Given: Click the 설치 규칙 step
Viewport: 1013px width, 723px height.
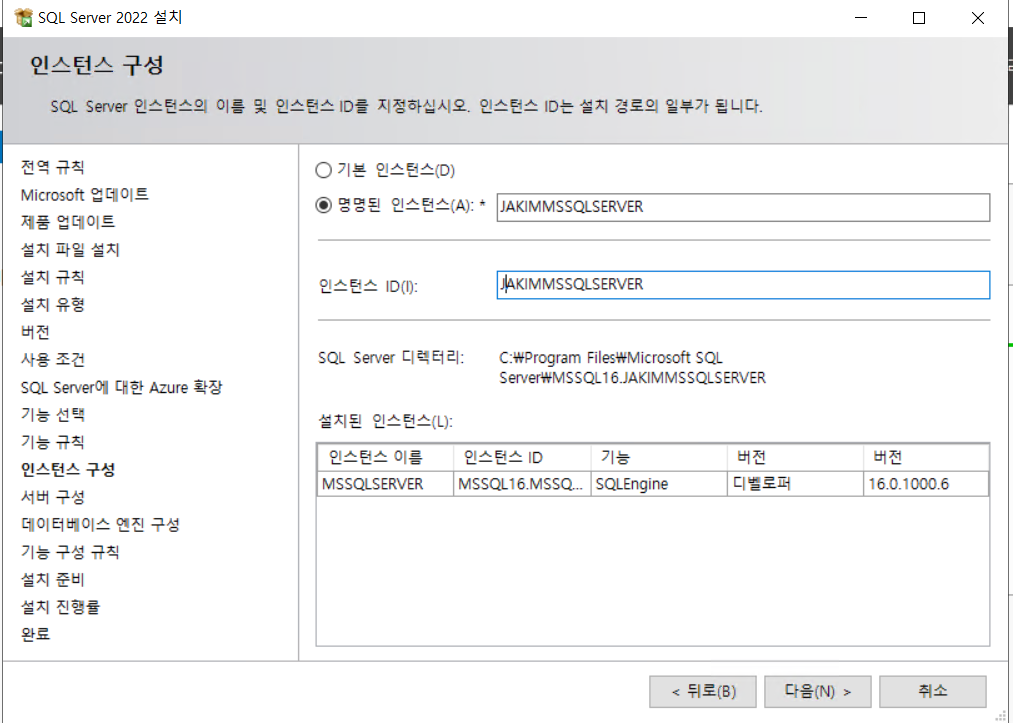Looking at the screenshot, I should point(52,277).
